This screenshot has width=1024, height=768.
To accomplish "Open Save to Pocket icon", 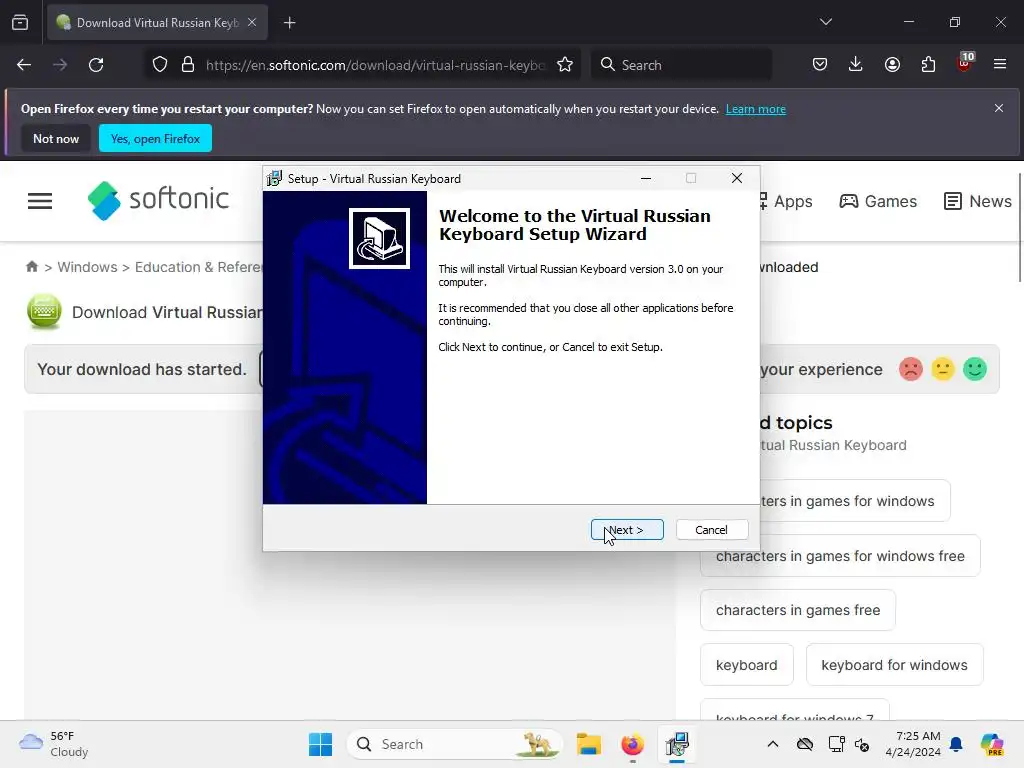I will click(x=820, y=65).
